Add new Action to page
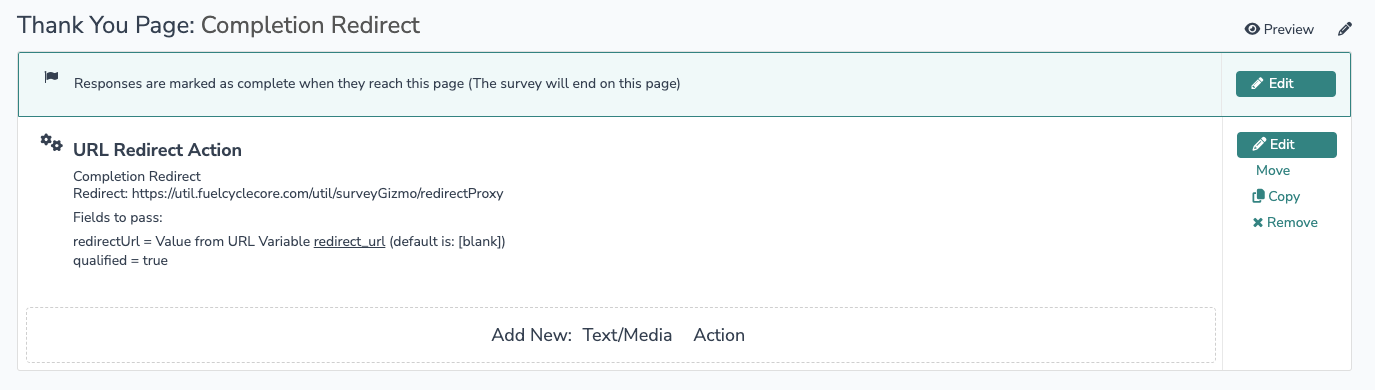 (x=719, y=335)
